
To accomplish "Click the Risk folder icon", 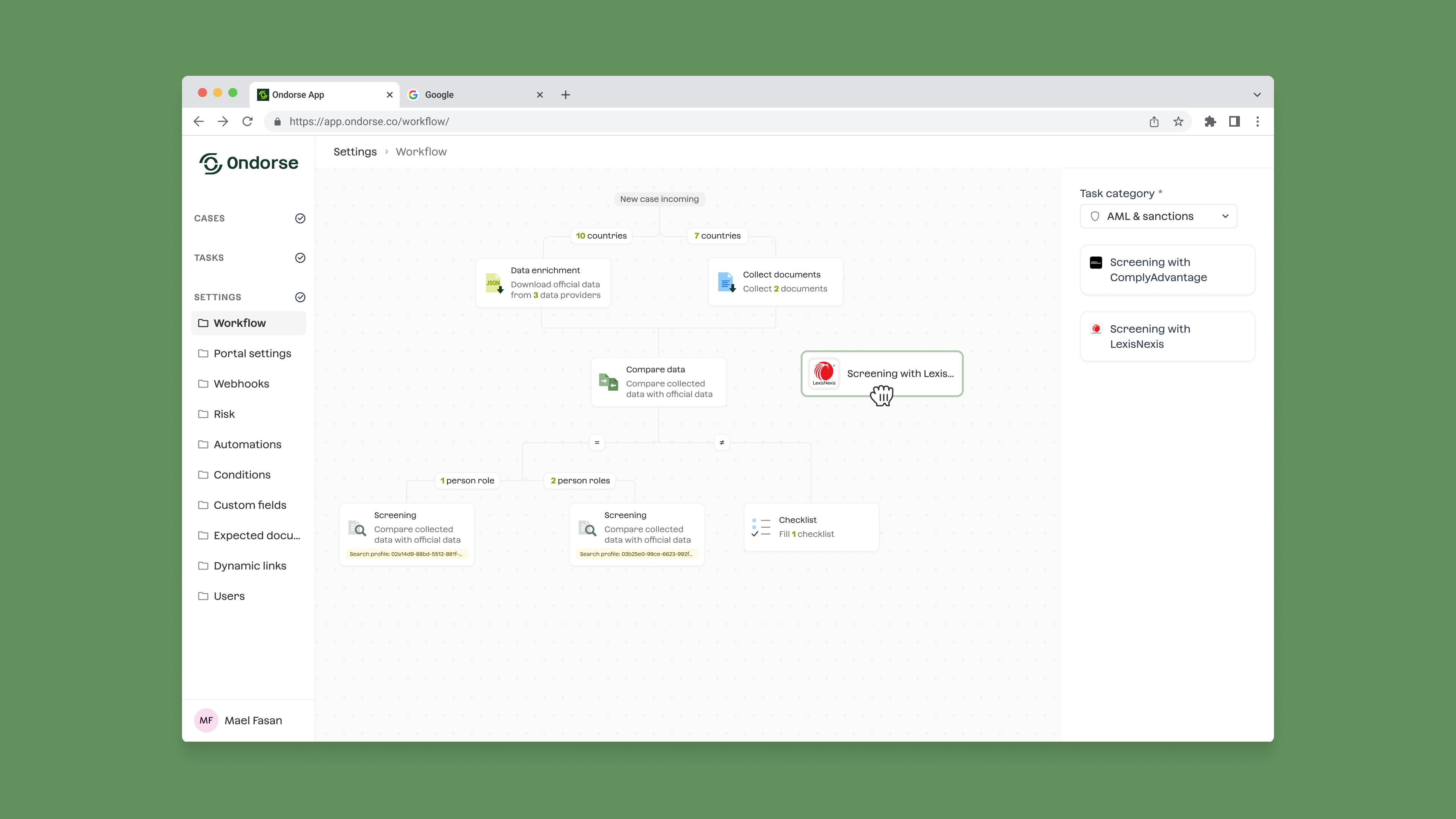I will 203,414.
